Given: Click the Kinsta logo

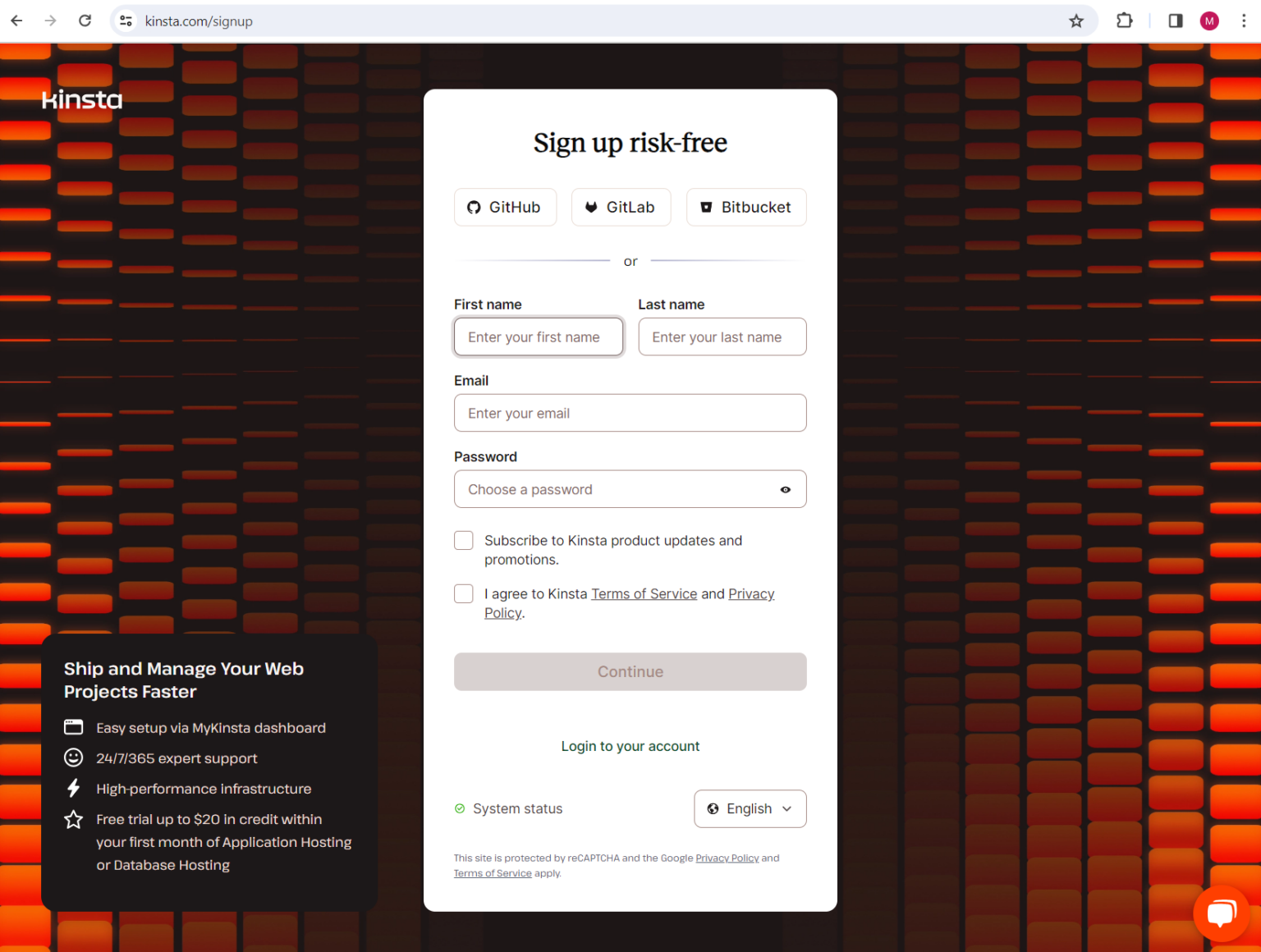Looking at the screenshot, I should point(82,100).
